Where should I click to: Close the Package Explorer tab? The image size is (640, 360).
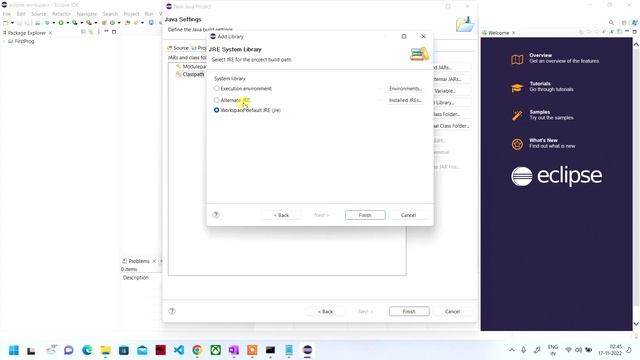pyautogui.click(x=51, y=33)
